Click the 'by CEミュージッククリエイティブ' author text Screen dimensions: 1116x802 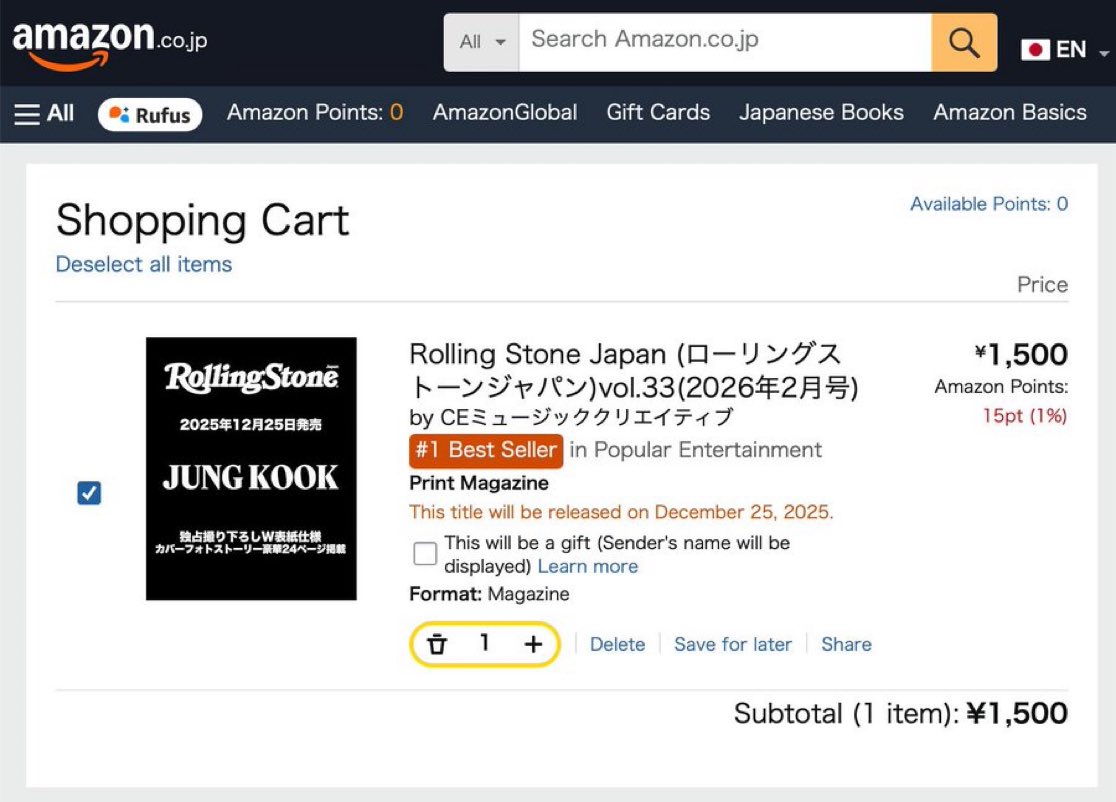click(571, 417)
